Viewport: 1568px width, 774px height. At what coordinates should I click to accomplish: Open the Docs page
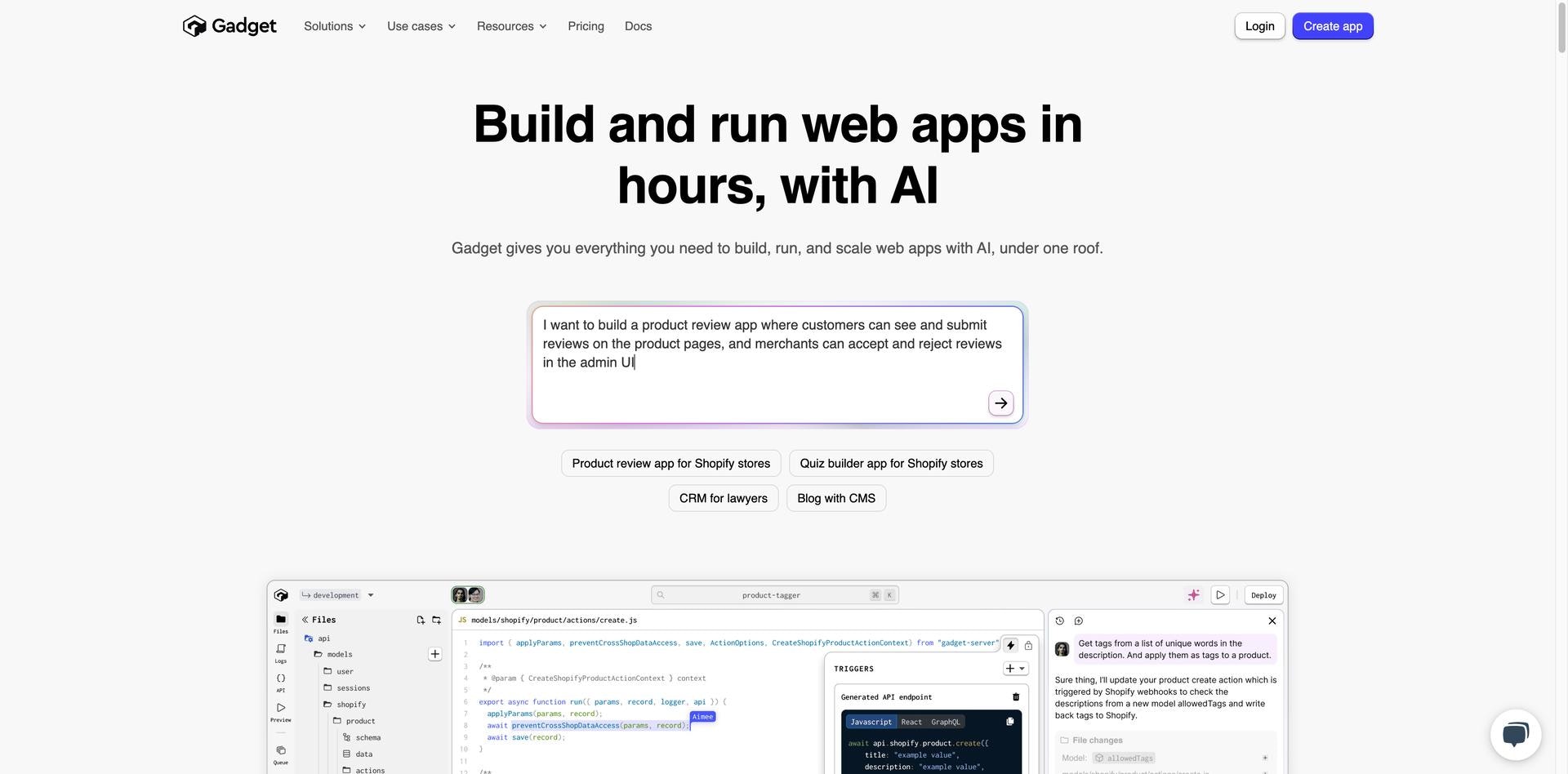[x=639, y=26]
